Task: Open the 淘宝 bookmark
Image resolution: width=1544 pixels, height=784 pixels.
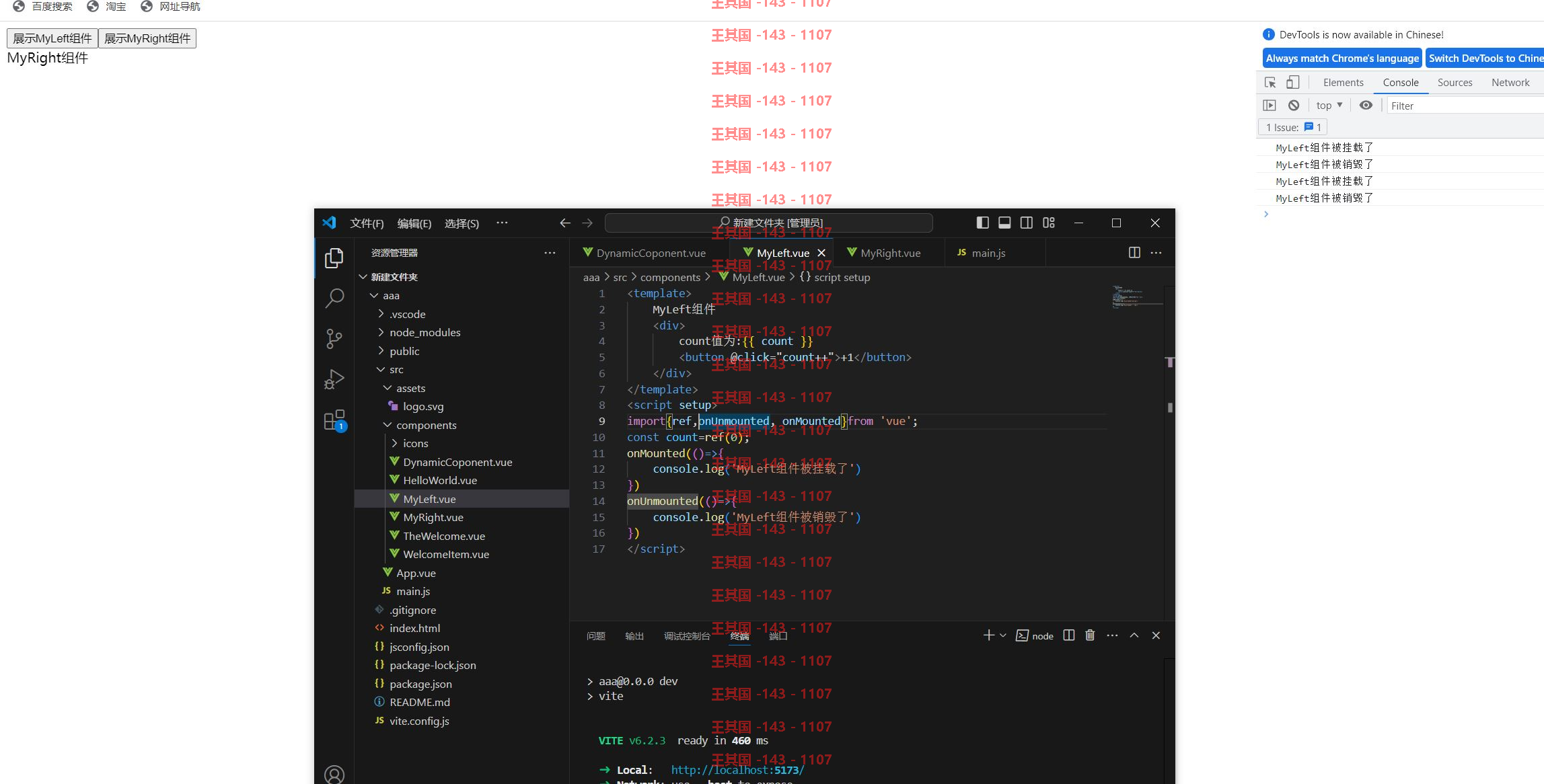Action: coord(107,6)
